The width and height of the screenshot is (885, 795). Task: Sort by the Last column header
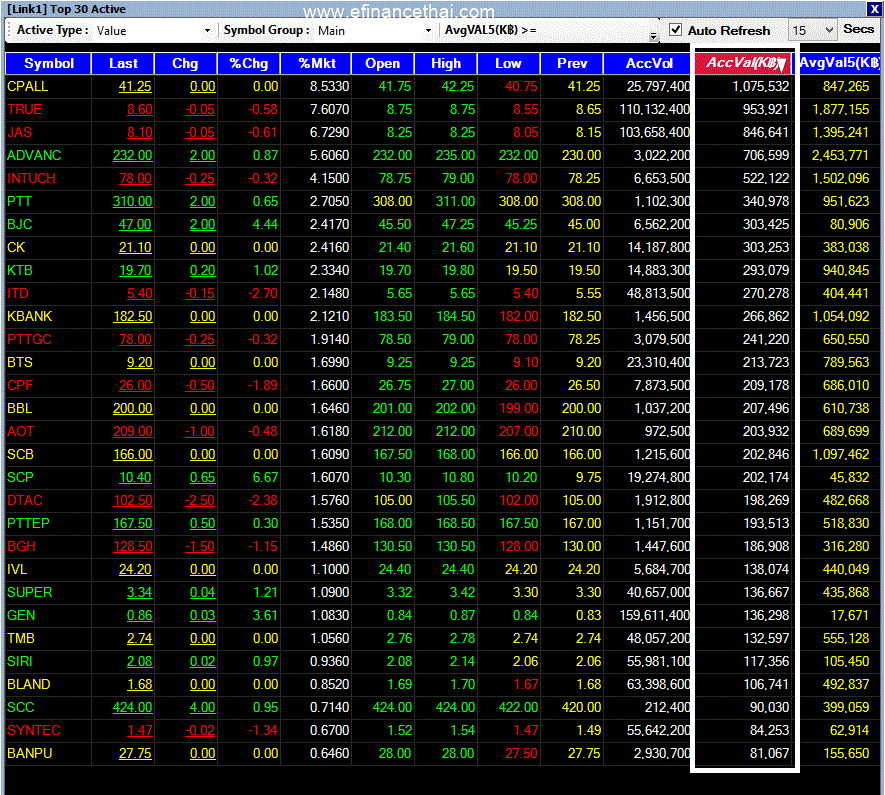(x=123, y=63)
